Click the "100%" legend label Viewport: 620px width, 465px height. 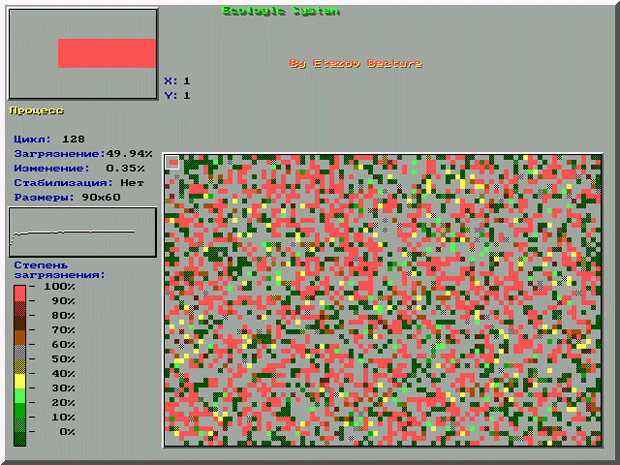coord(59,286)
